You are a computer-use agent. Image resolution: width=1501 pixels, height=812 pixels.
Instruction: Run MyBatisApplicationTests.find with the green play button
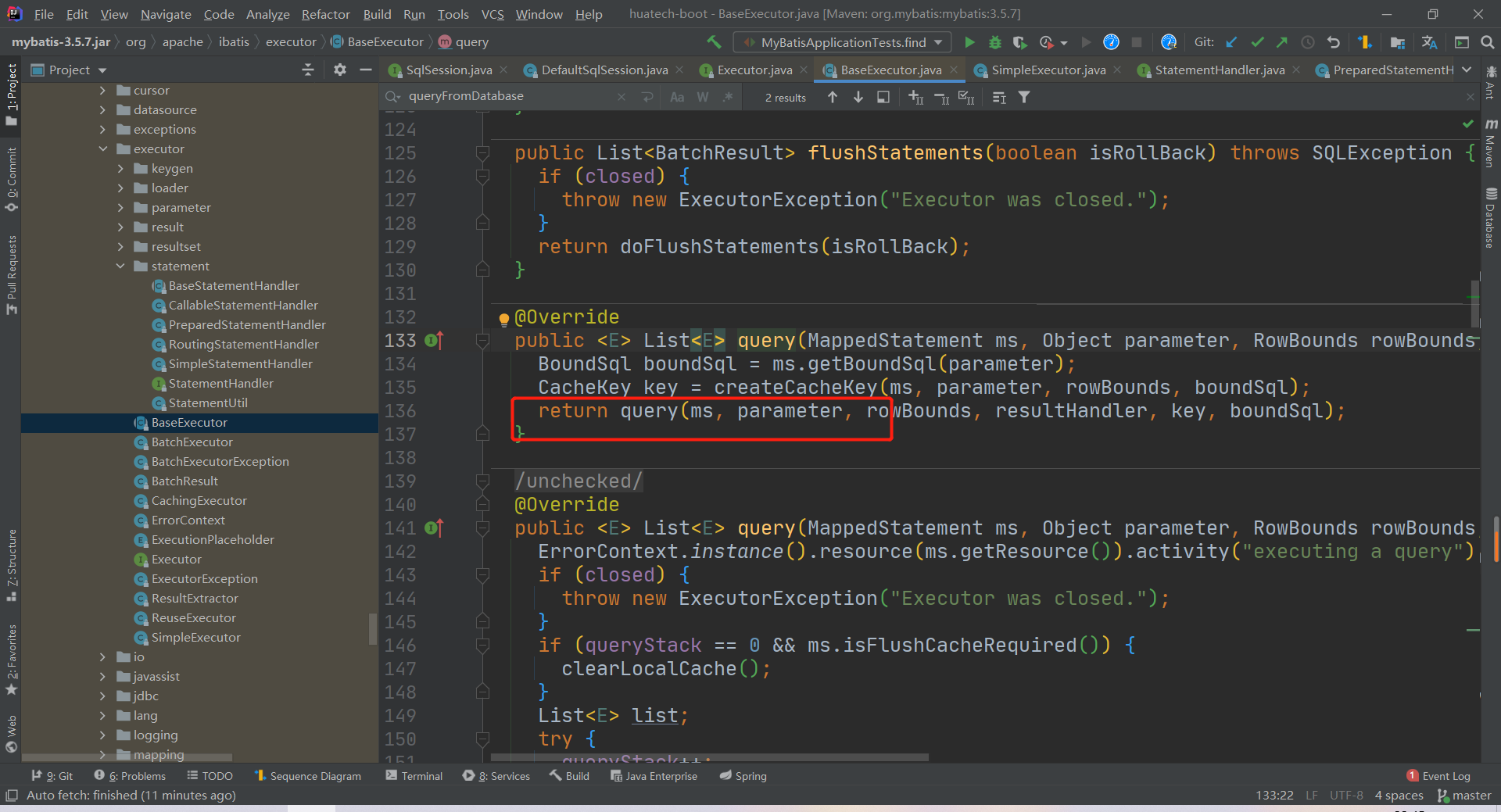pyautogui.click(x=969, y=42)
